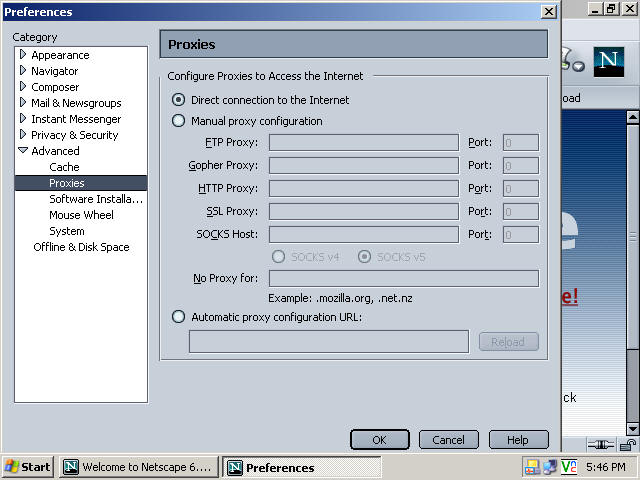
Task: Click the Reload button
Action: click(x=509, y=342)
